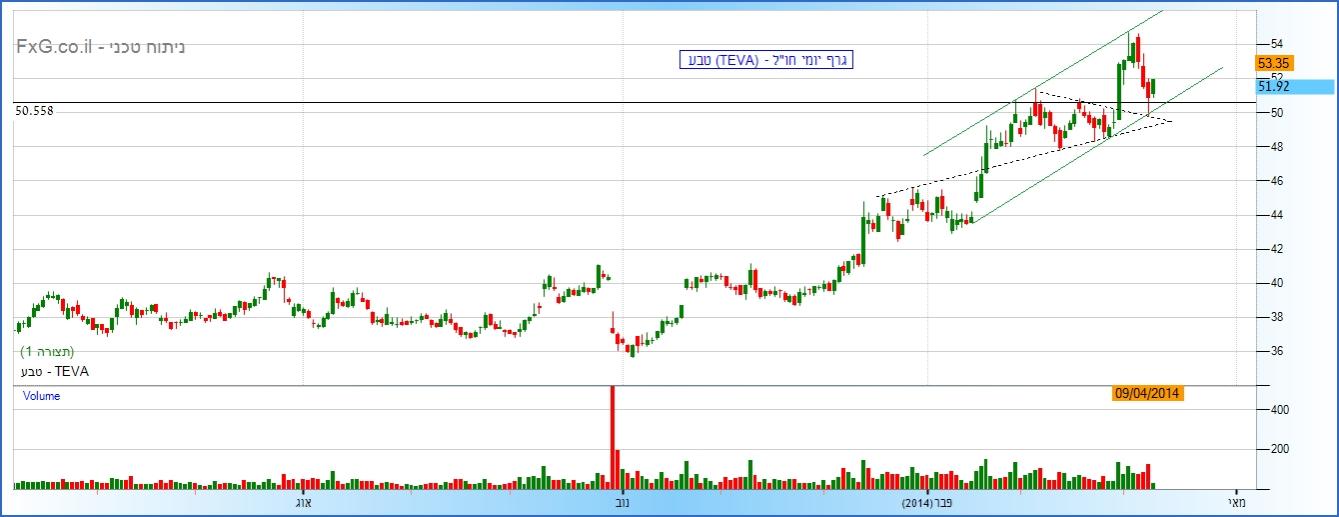
Task: Click the מאי month label on time axis
Action: click(1238, 502)
